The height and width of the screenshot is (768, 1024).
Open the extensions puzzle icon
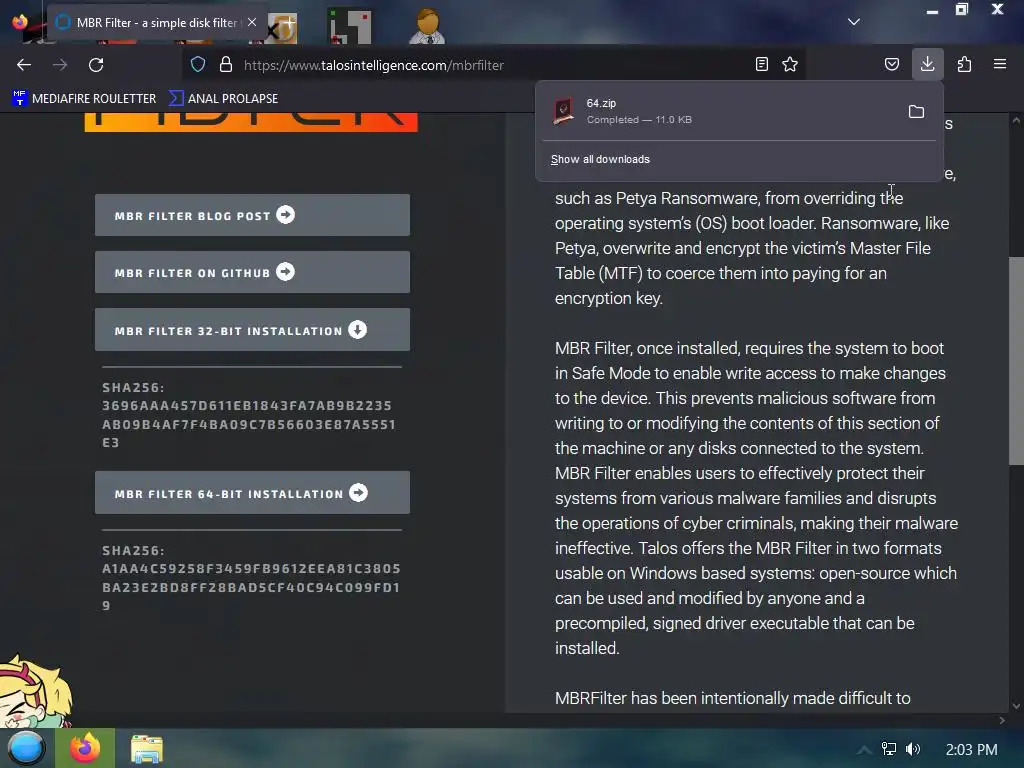click(964, 64)
